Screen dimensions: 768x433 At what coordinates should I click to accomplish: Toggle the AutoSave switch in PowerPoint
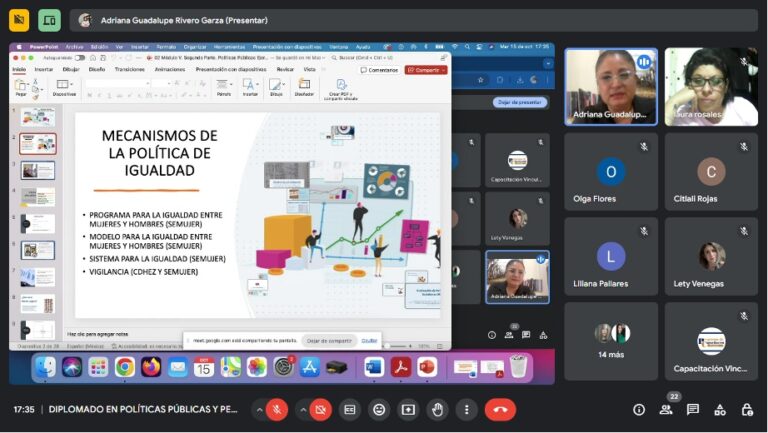(x=79, y=58)
